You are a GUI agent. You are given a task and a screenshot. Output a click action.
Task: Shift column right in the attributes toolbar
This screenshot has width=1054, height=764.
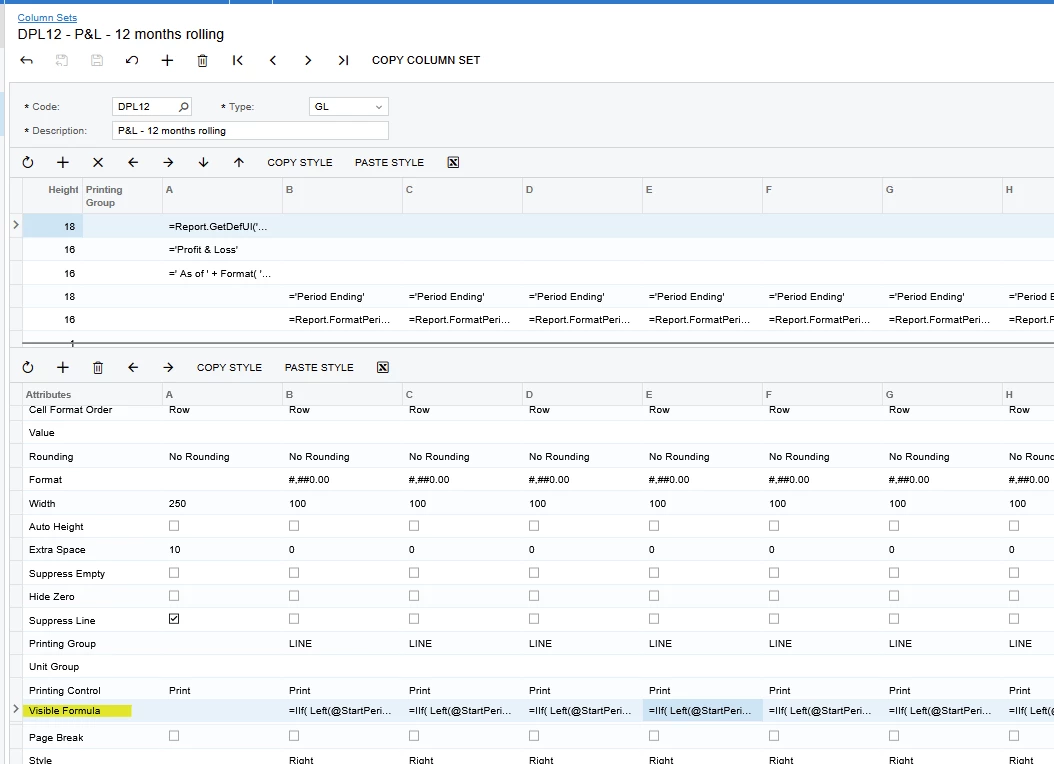[x=168, y=368]
